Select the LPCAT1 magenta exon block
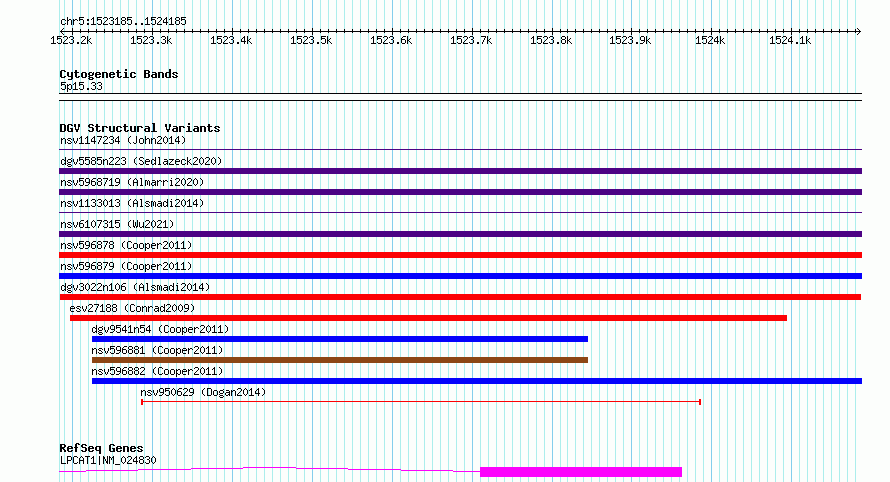This screenshot has width=890, height=482. [581, 472]
